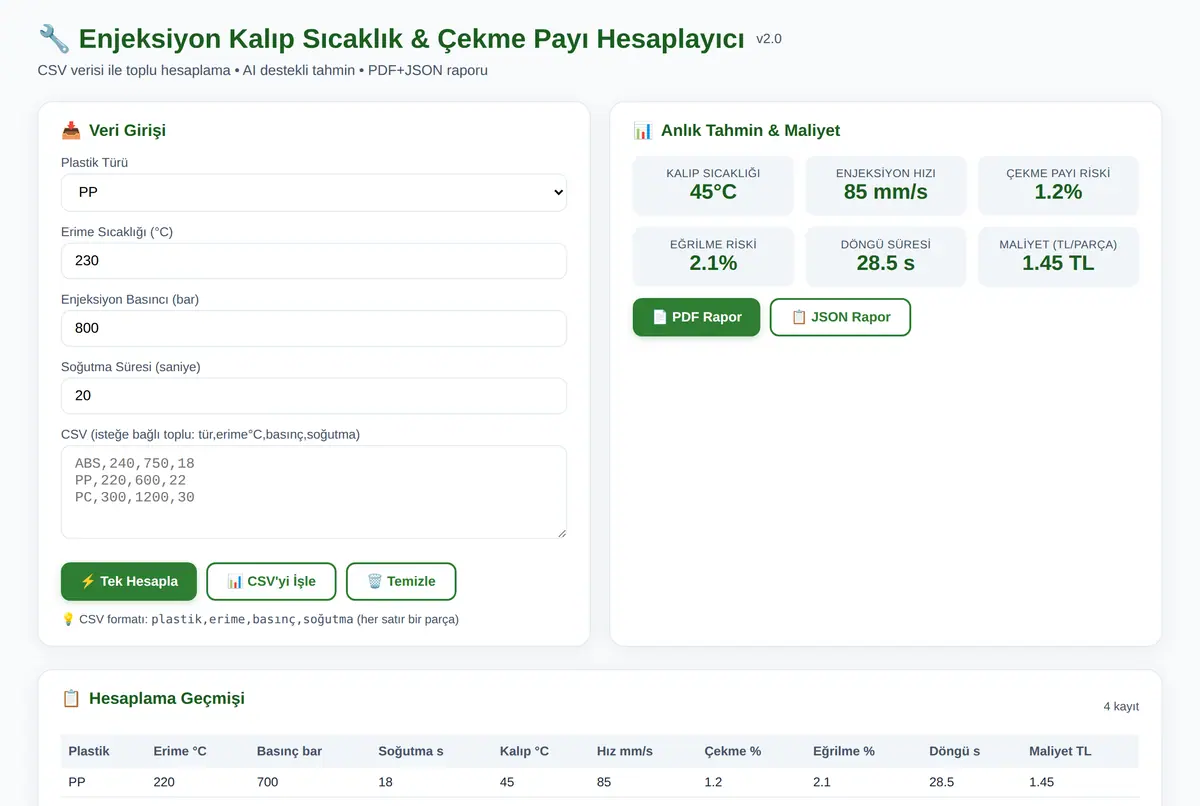Focus the Enjeksiyon Basıncı field with 800
The image size is (1200, 806).
click(314, 328)
